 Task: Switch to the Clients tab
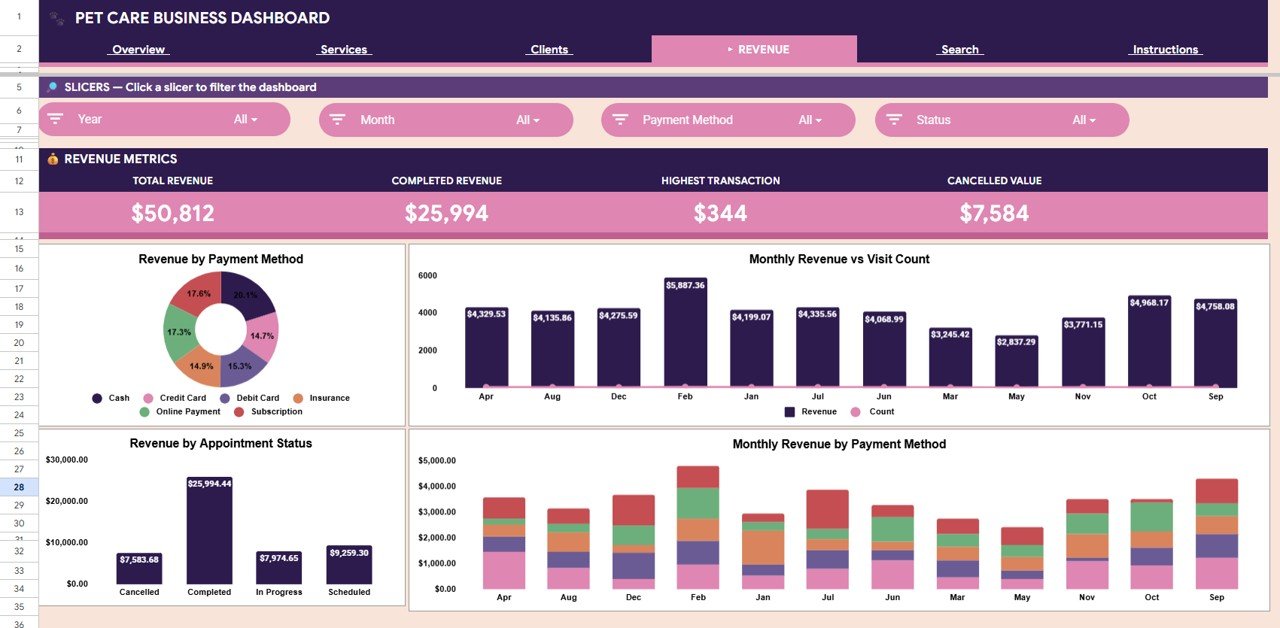[x=548, y=48]
